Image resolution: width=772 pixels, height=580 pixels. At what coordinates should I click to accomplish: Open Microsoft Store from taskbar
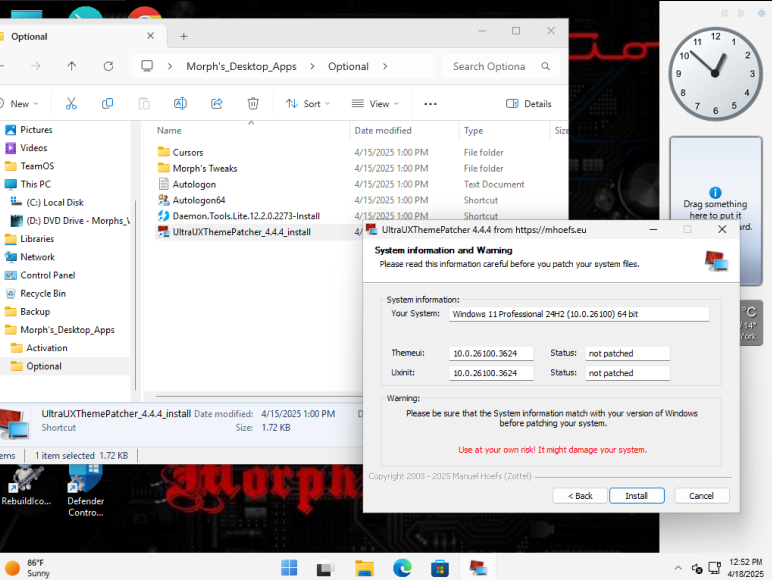pos(440,568)
